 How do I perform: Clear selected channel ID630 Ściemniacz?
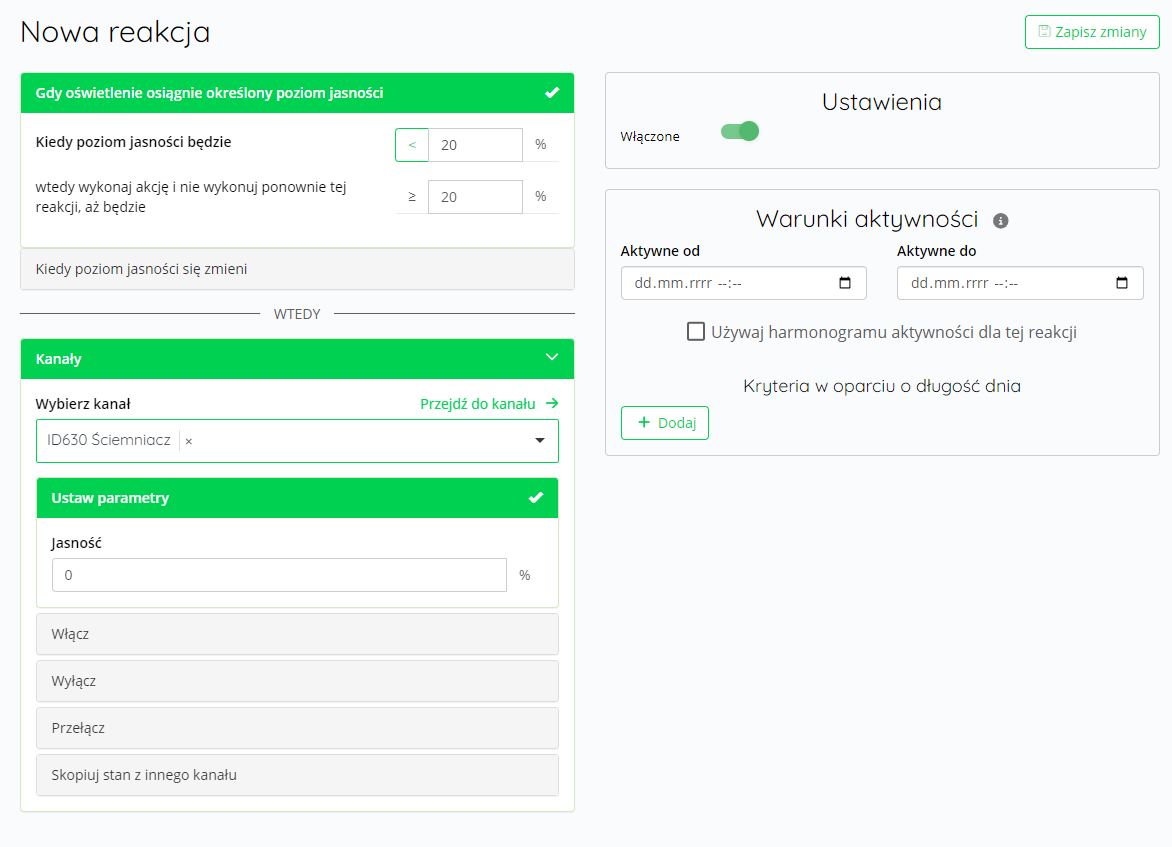(x=189, y=441)
